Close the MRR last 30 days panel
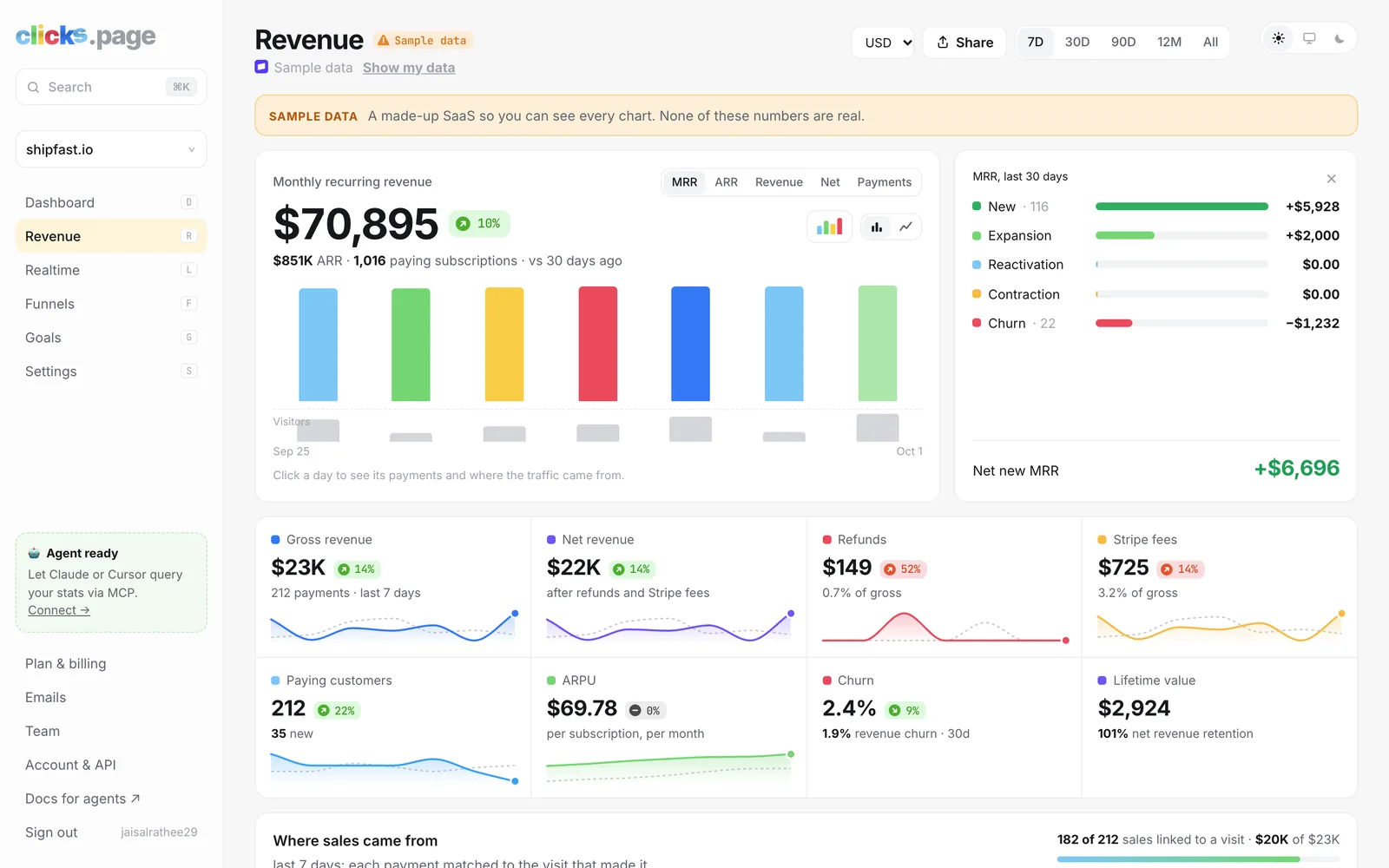 click(x=1331, y=179)
